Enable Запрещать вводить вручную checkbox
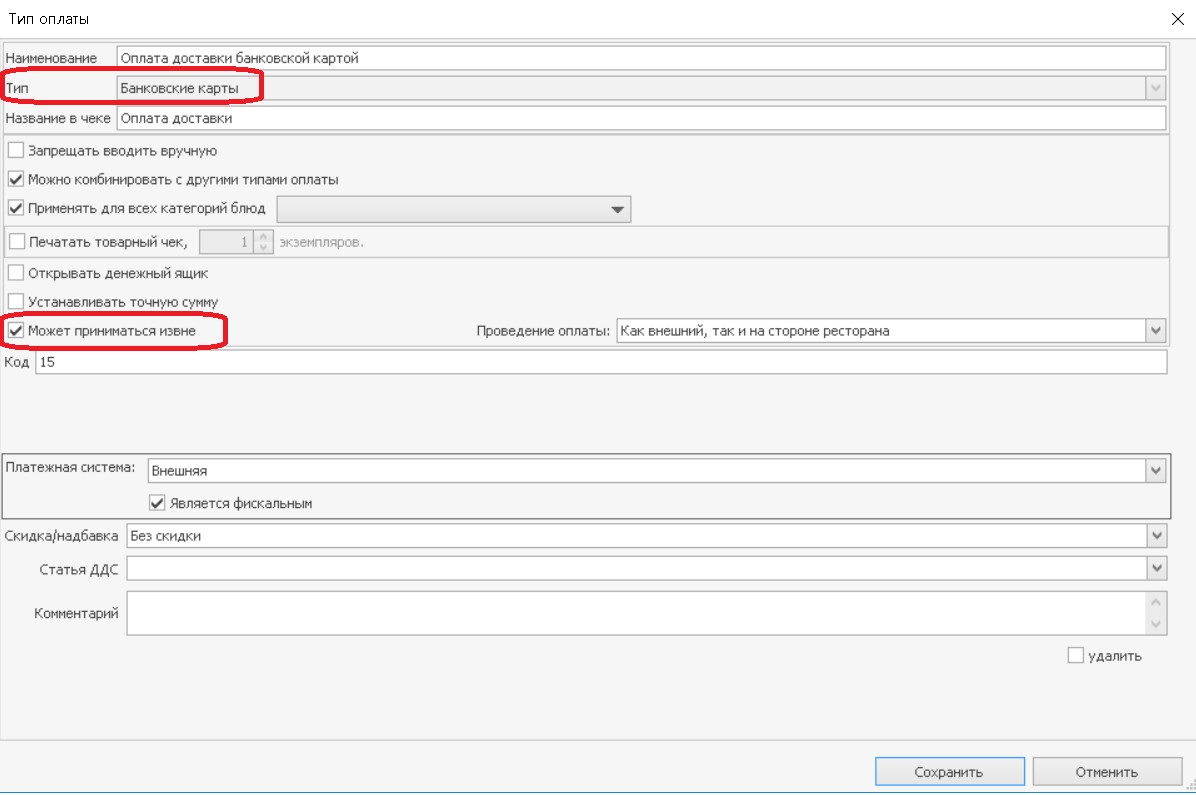The image size is (1196, 795). (16, 151)
